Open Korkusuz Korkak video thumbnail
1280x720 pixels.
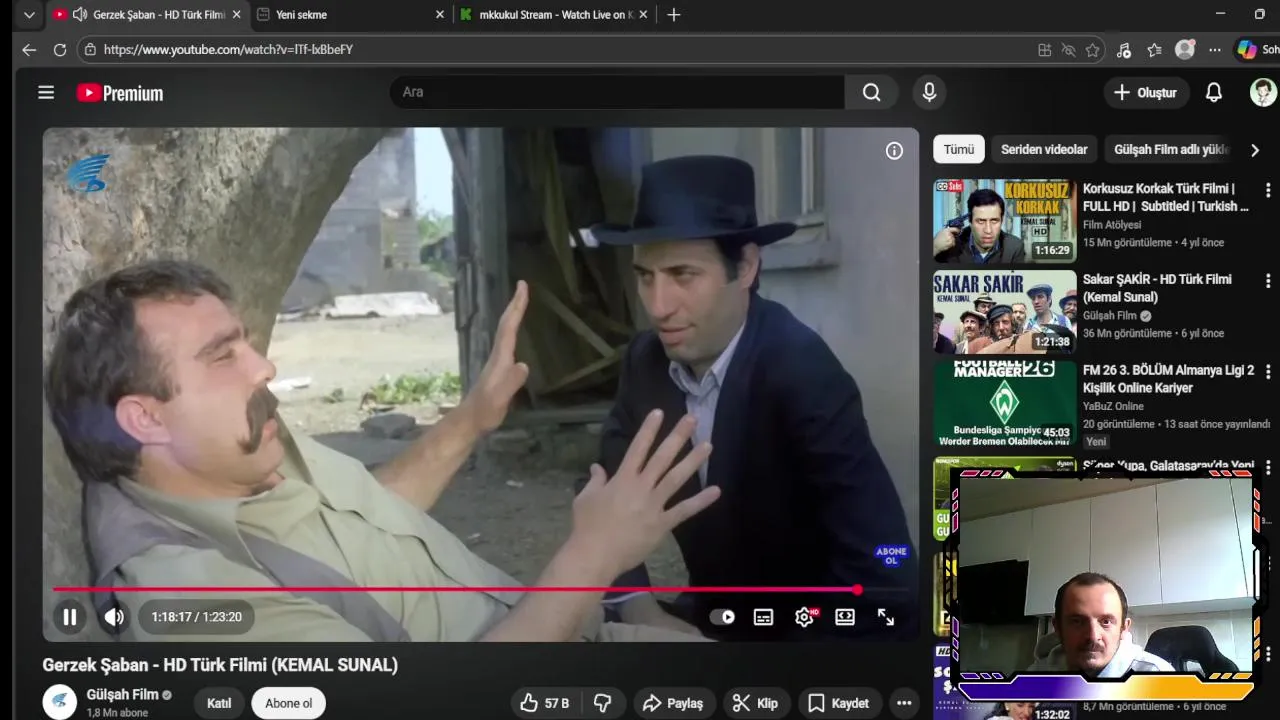(x=1004, y=221)
